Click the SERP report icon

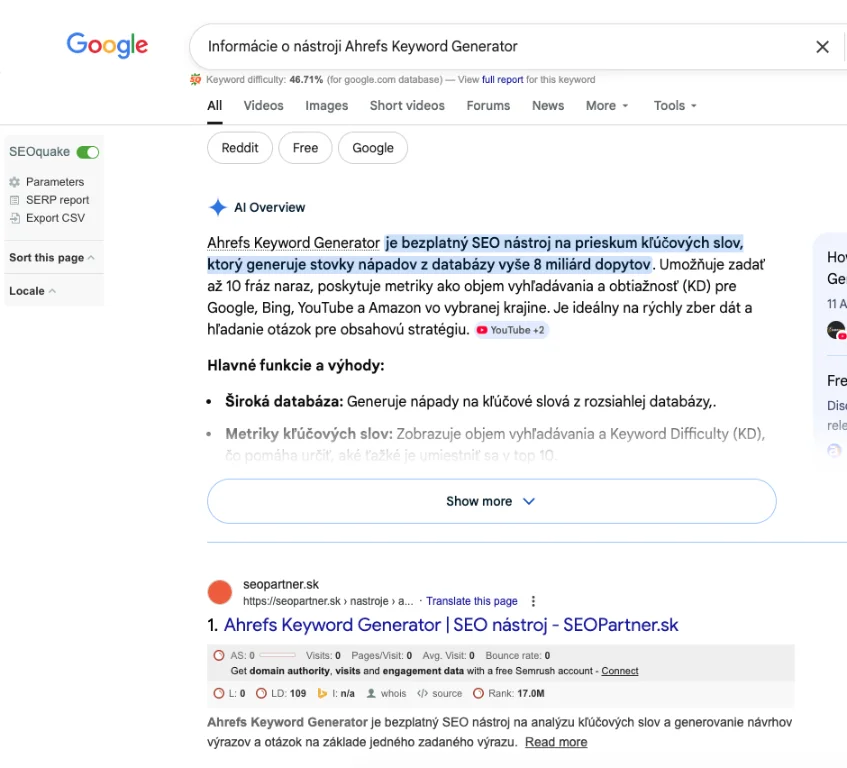(x=15, y=200)
